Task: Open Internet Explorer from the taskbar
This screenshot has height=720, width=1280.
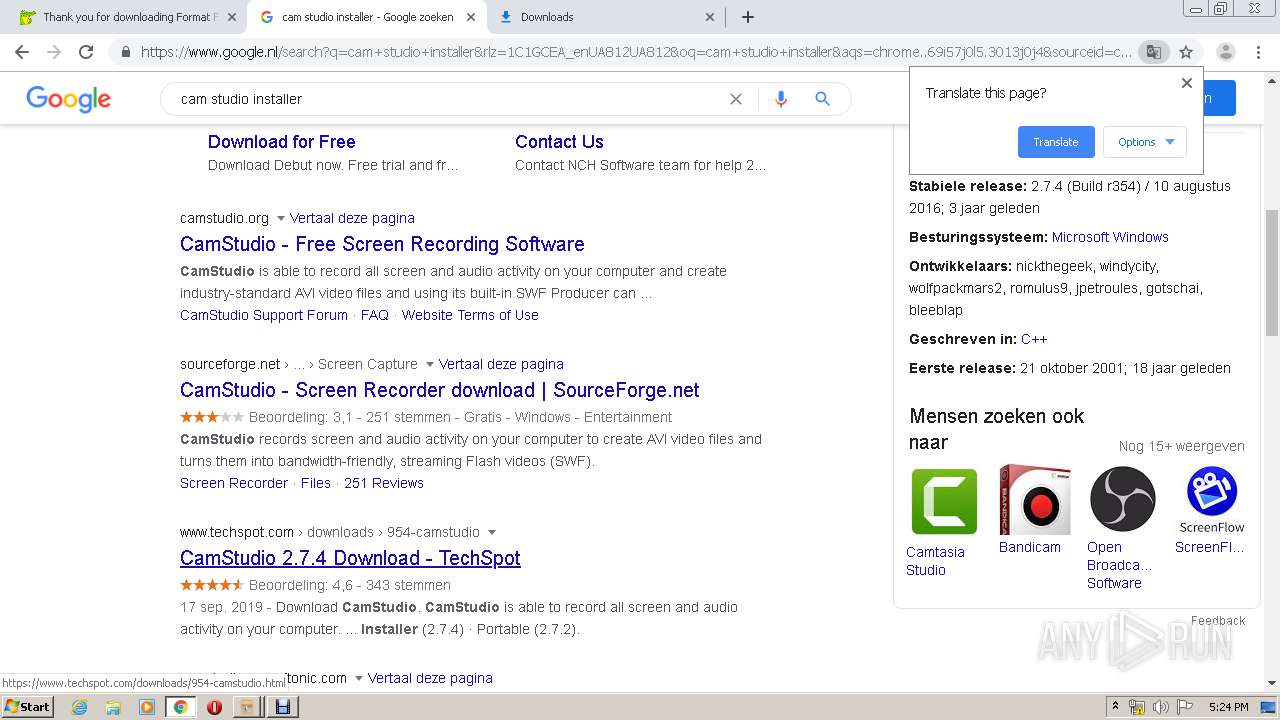Action: 79,707
